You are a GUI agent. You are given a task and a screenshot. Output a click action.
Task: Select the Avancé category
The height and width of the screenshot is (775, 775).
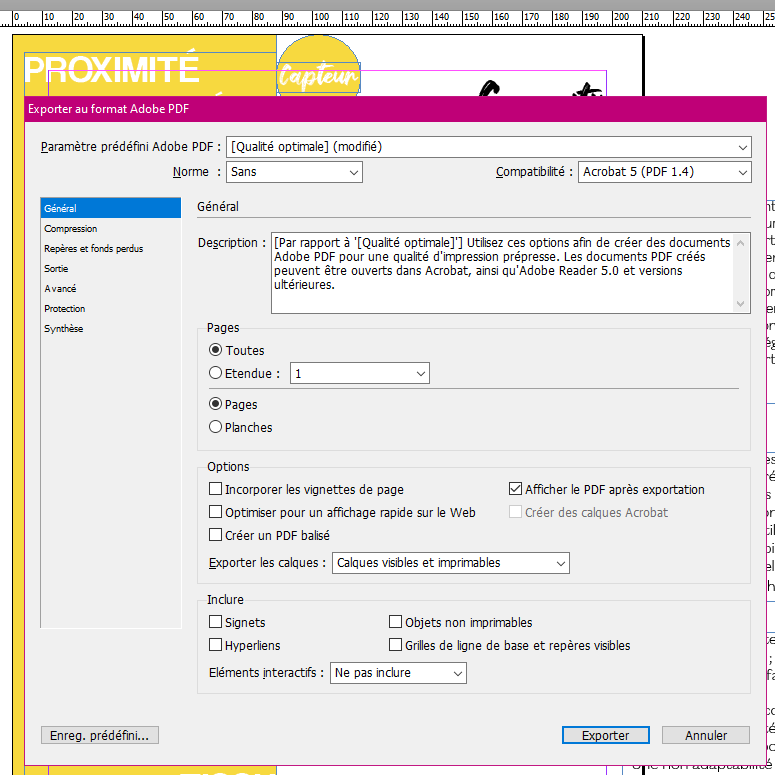click(x=111, y=289)
